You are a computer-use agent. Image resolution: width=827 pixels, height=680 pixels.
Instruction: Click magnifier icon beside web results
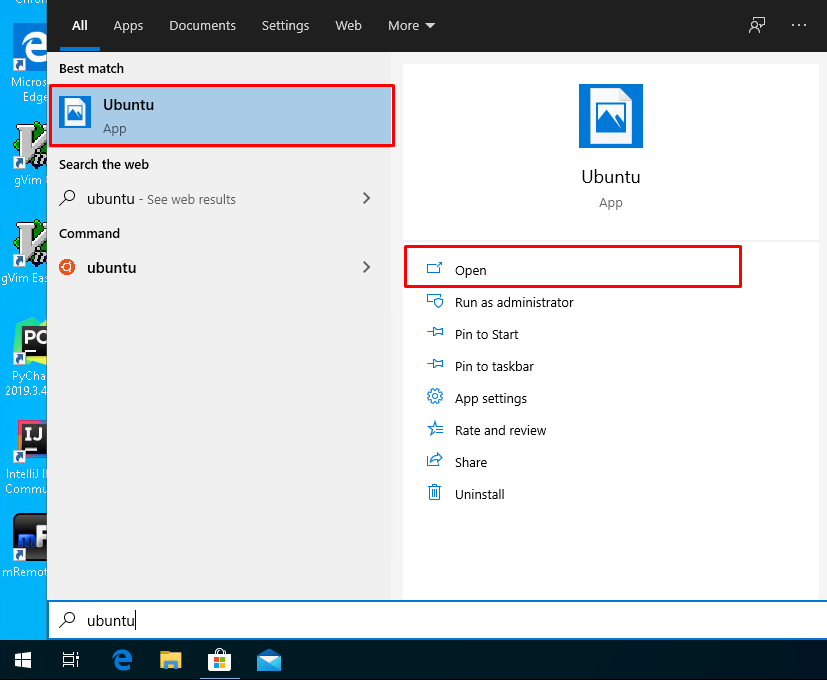[x=68, y=198]
